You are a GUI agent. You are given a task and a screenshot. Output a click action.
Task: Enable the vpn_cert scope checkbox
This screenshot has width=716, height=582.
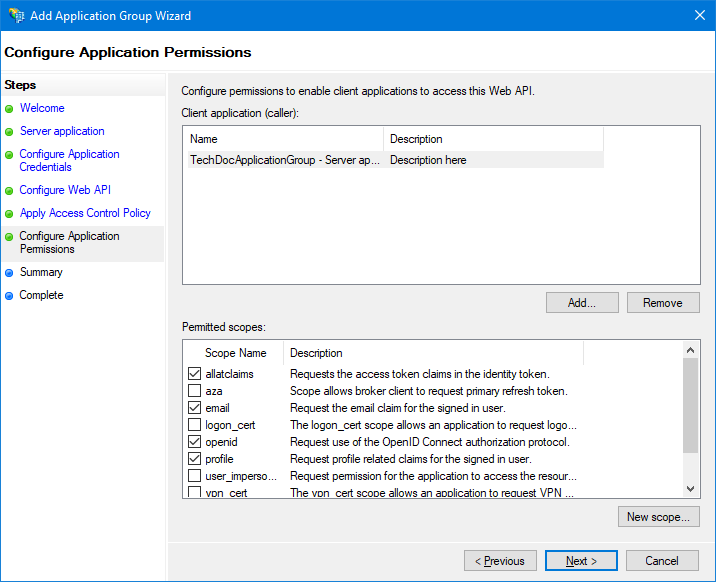point(195,492)
